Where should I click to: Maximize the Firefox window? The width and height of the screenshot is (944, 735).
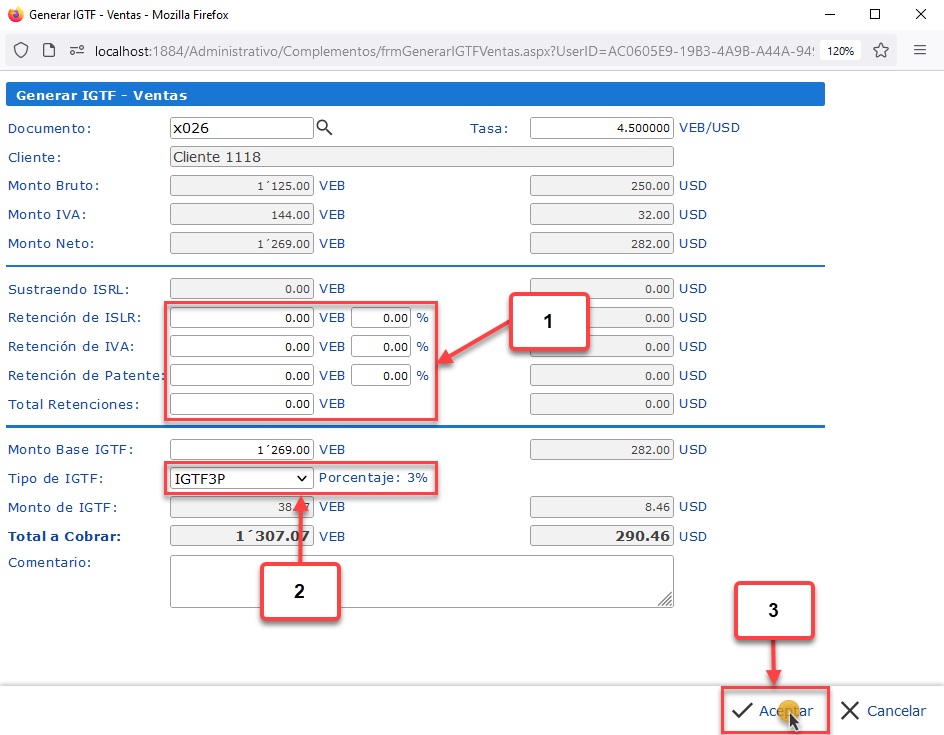coord(875,14)
